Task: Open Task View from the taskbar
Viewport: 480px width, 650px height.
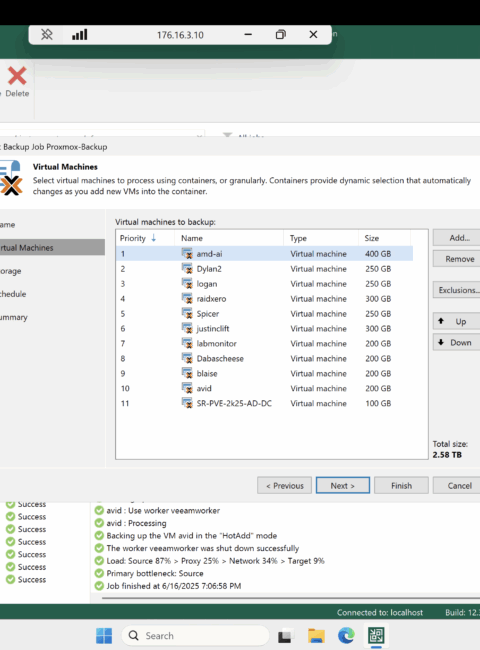Action: (x=285, y=635)
